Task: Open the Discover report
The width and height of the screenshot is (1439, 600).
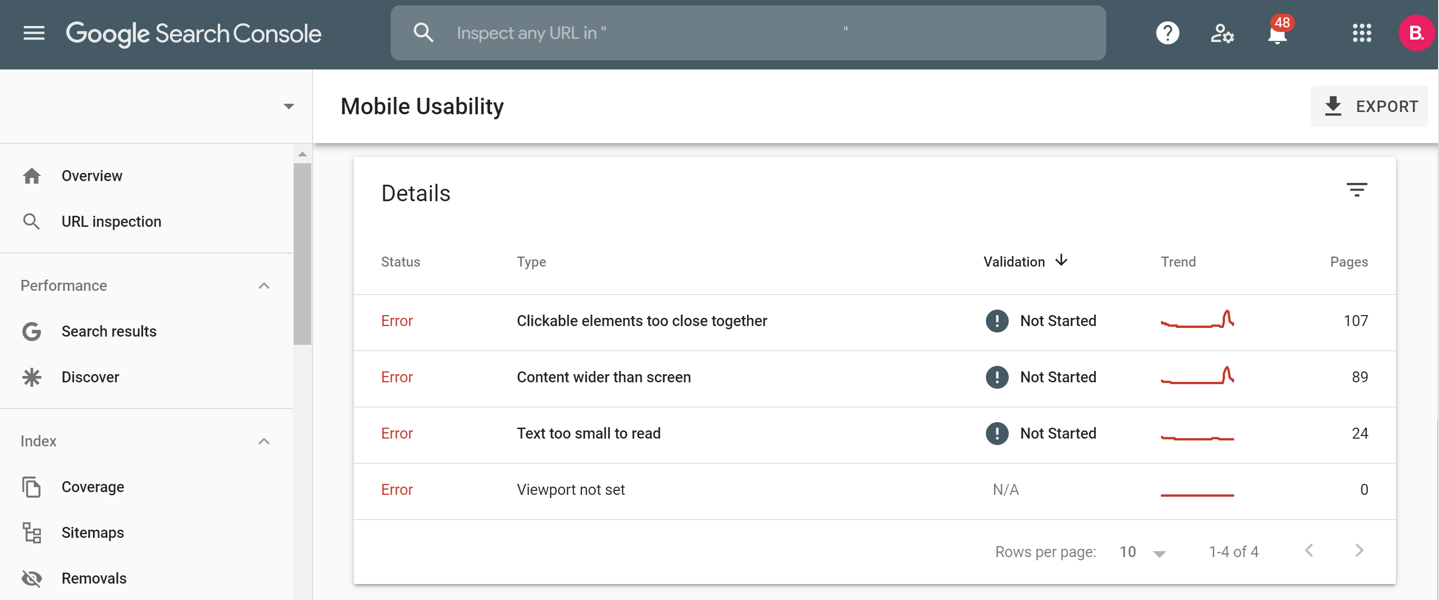Action: [90, 376]
